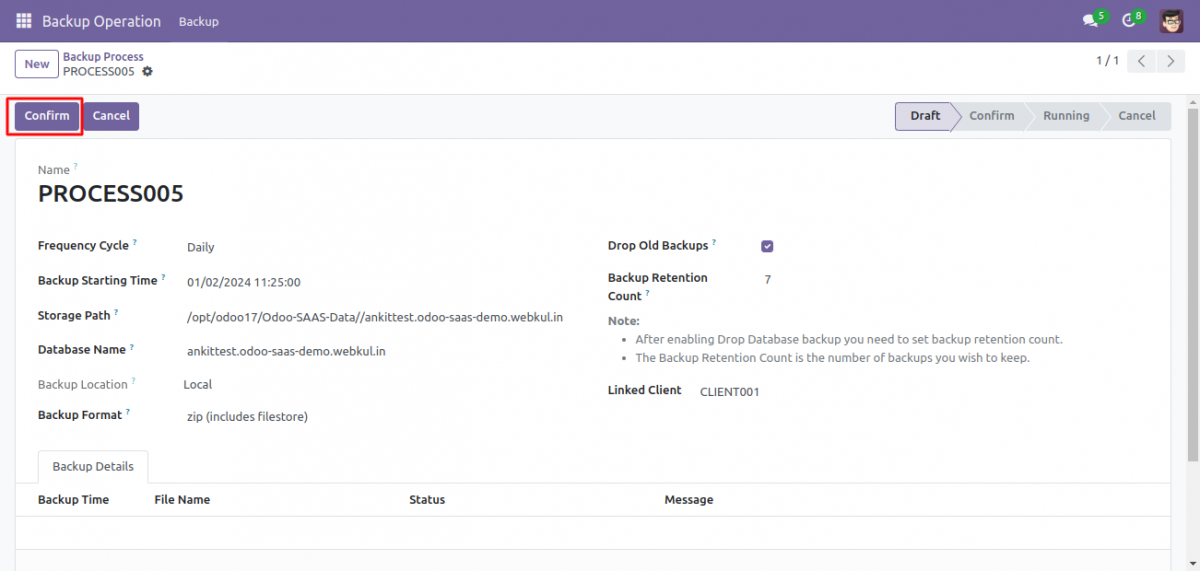The width and height of the screenshot is (1200, 571).
Task: Click the help mark beside Backup Format
Action: (128, 412)
